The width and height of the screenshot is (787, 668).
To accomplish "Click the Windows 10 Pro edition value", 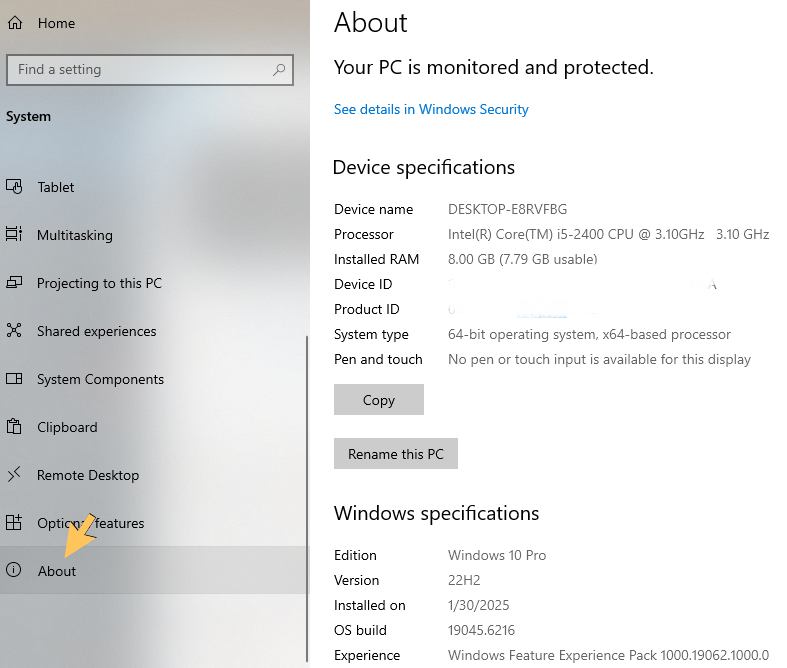I will [x=497, y=556].
